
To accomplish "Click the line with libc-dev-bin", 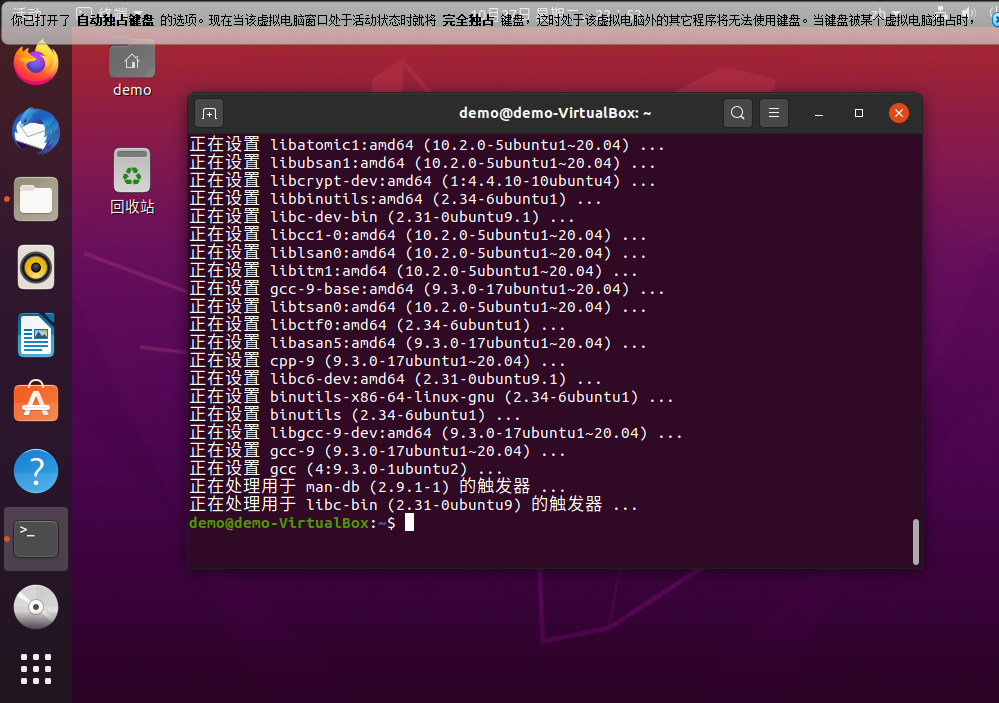I will [382, 217].
